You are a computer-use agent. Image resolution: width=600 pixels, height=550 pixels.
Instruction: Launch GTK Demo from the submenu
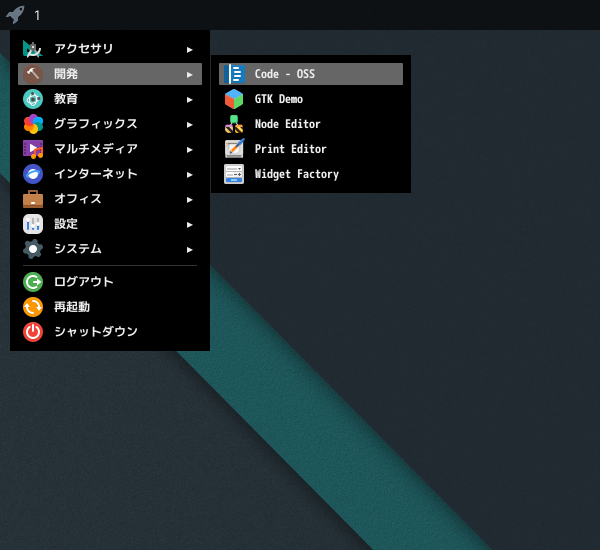(311, 99)
